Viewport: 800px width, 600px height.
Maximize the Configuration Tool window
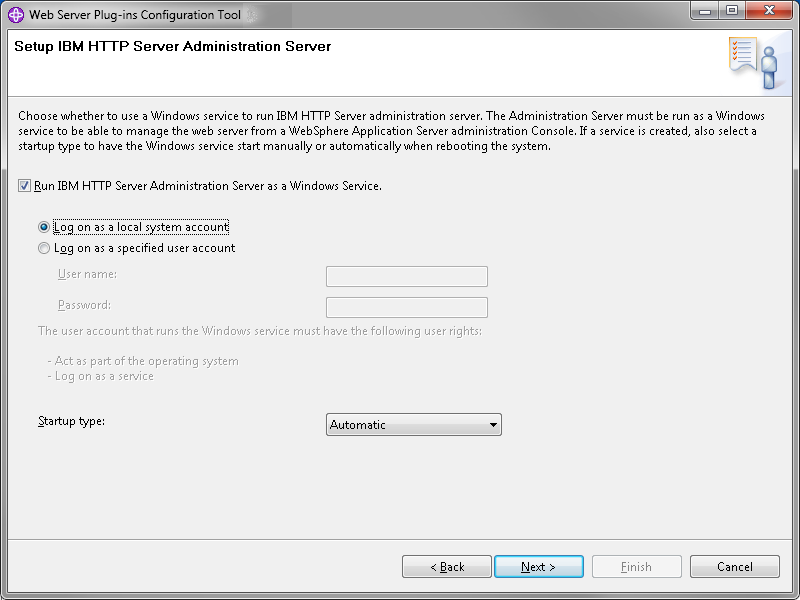(732, 11)
